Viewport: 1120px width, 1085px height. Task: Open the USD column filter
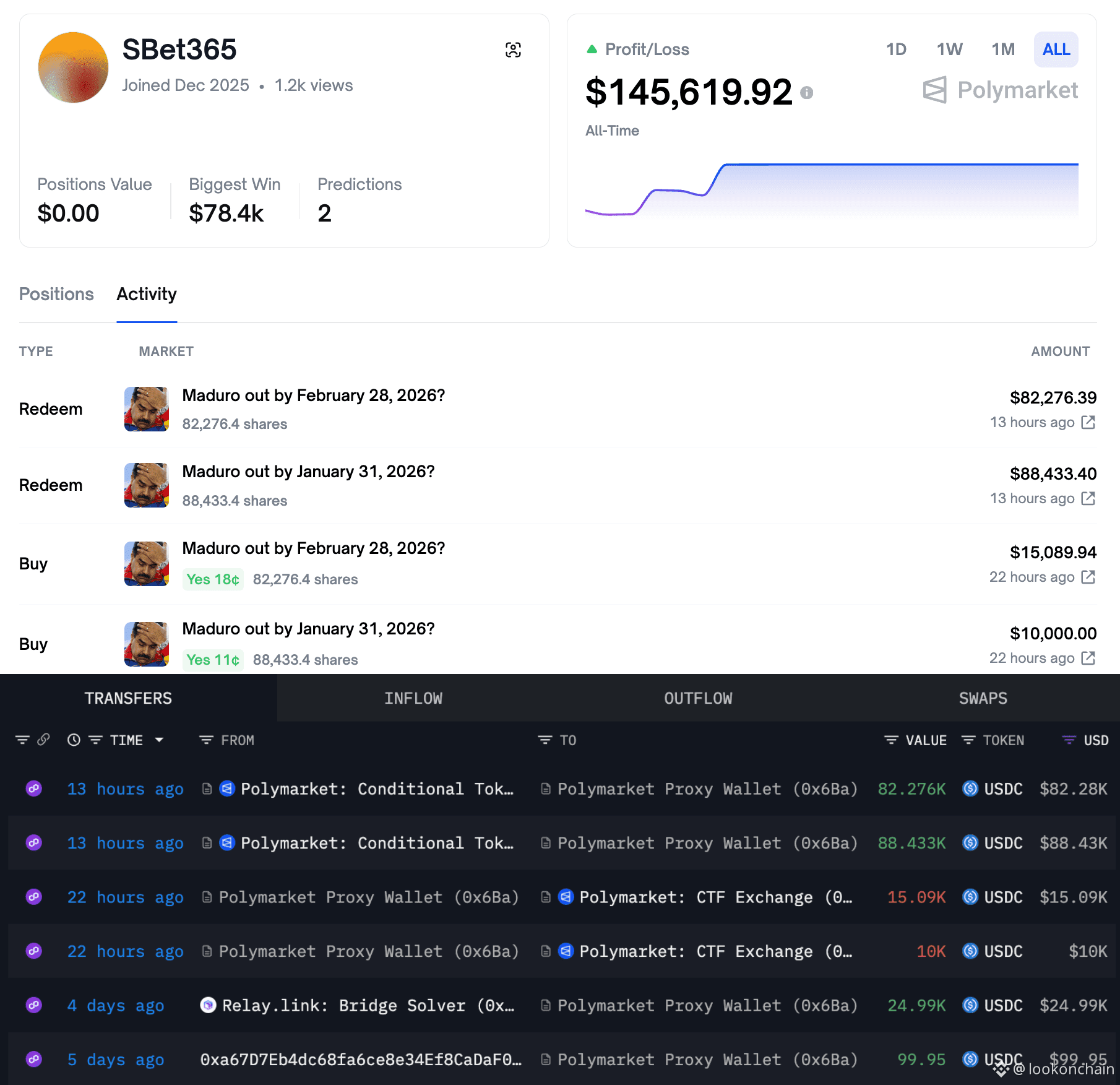[1068, 740]
